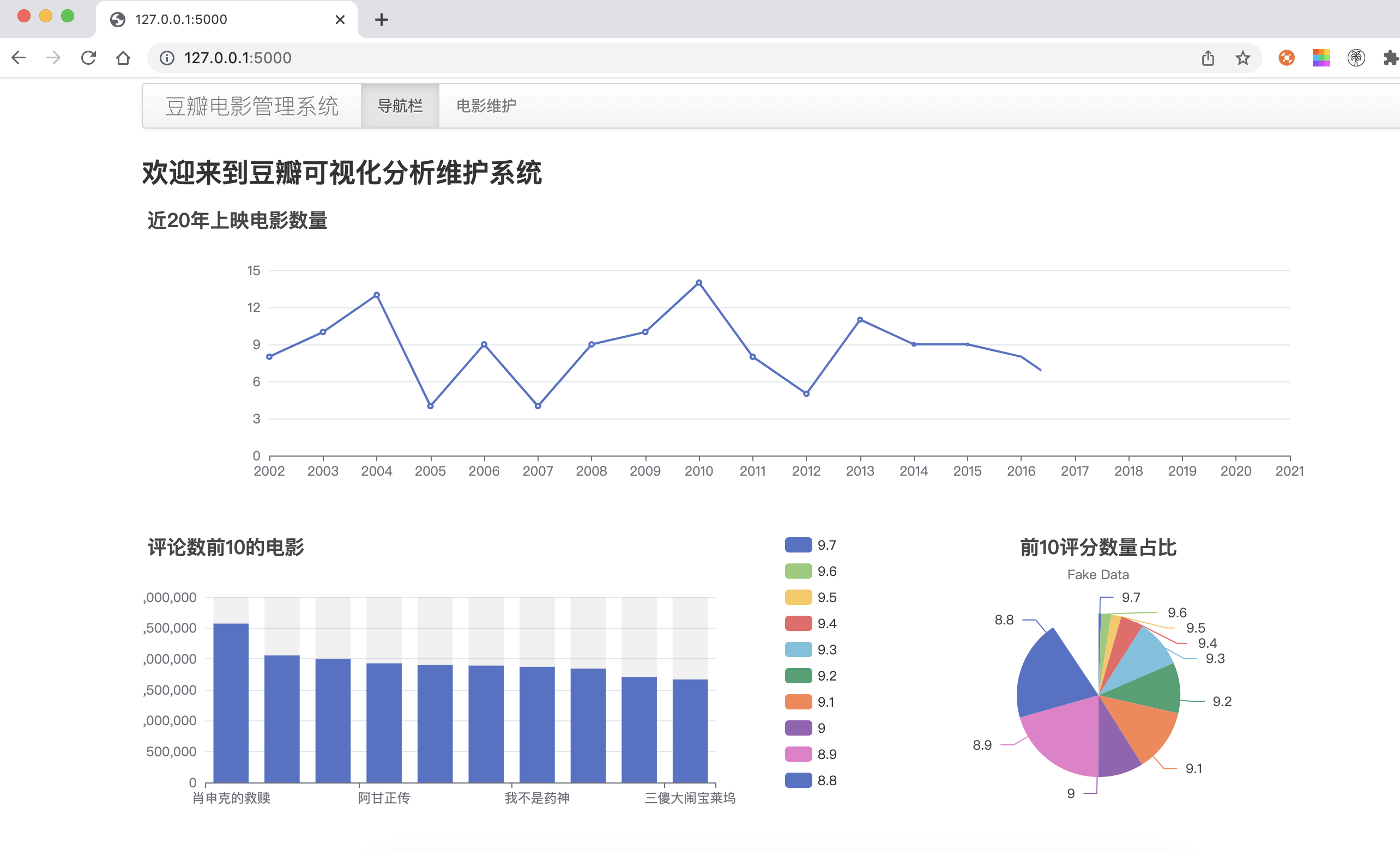The width and height of the screenshot is (1400, 850).
Task: Toggle the 9 legend item
Action: coord(805,728)
